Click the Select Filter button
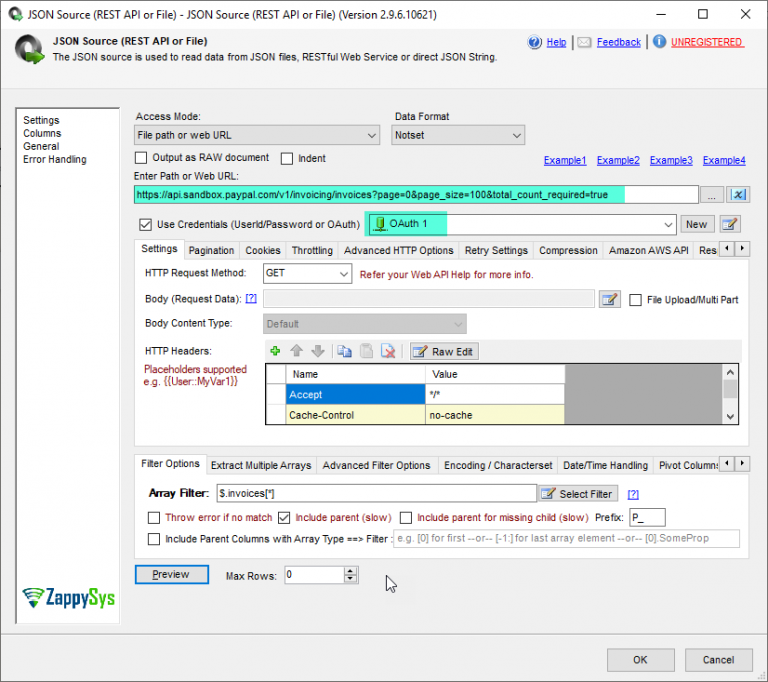This screenshot has width=768, height=682. tap(578, 494)
